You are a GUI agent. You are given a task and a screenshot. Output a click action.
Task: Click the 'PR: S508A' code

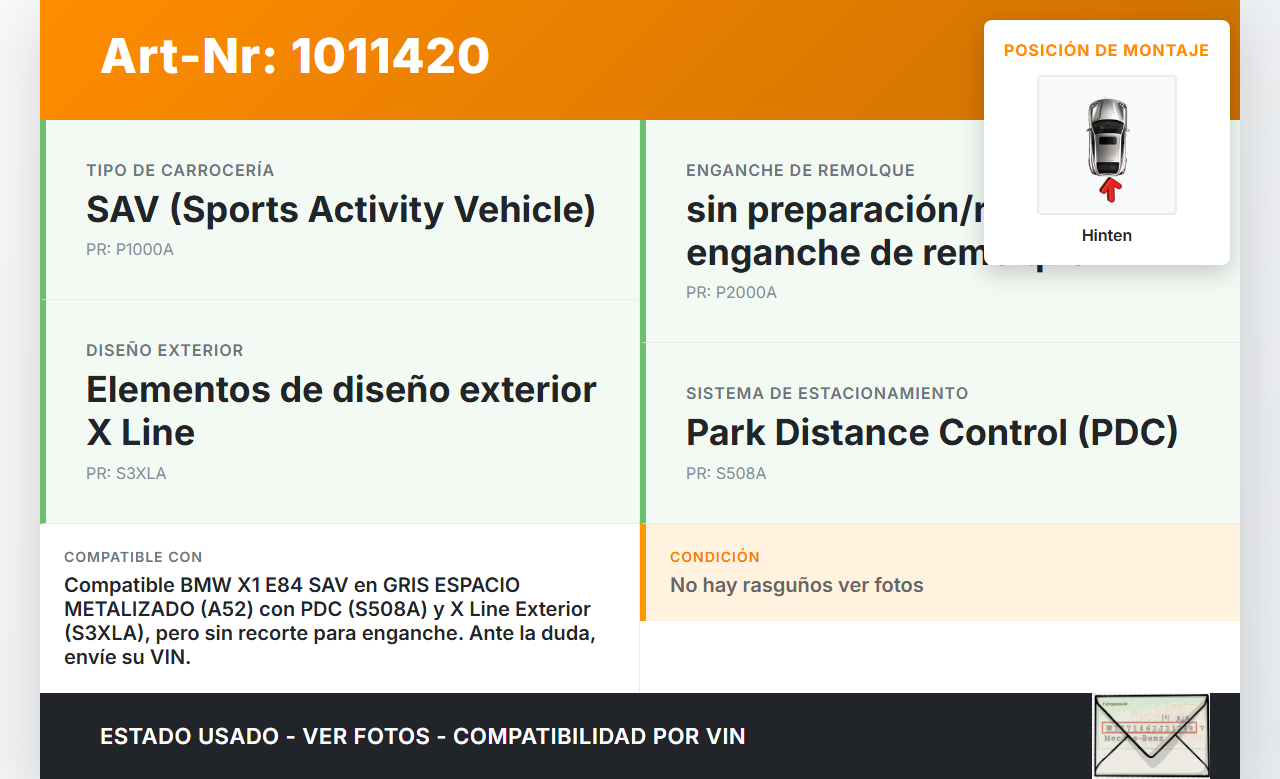[726, 473]
